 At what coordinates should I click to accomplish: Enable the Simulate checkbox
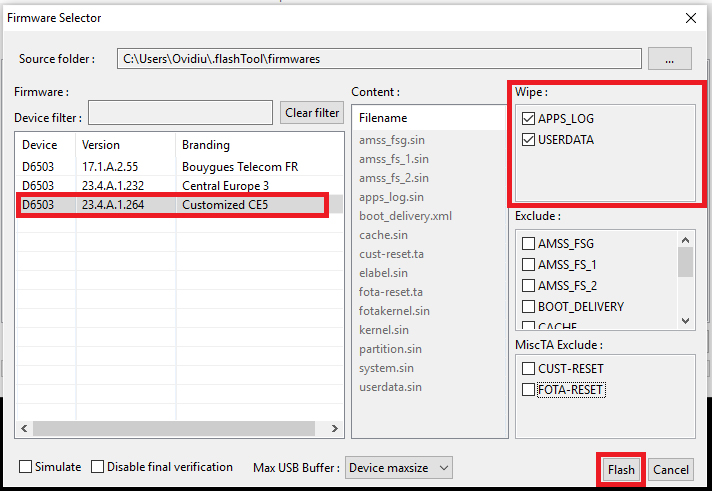coord(26,467)
